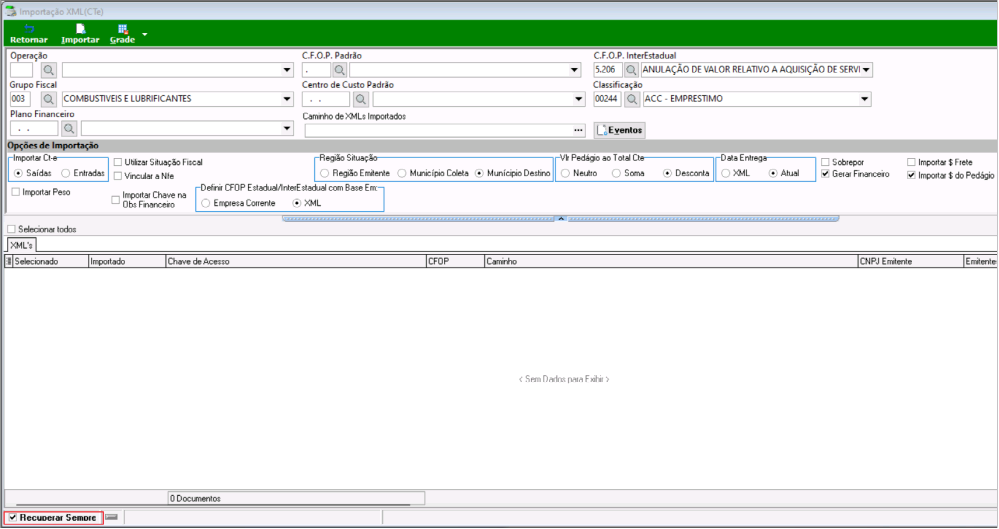Toggle the Sobrepor checkbox
The height and width of the screenshot is (529, 999).
[825, 163]
